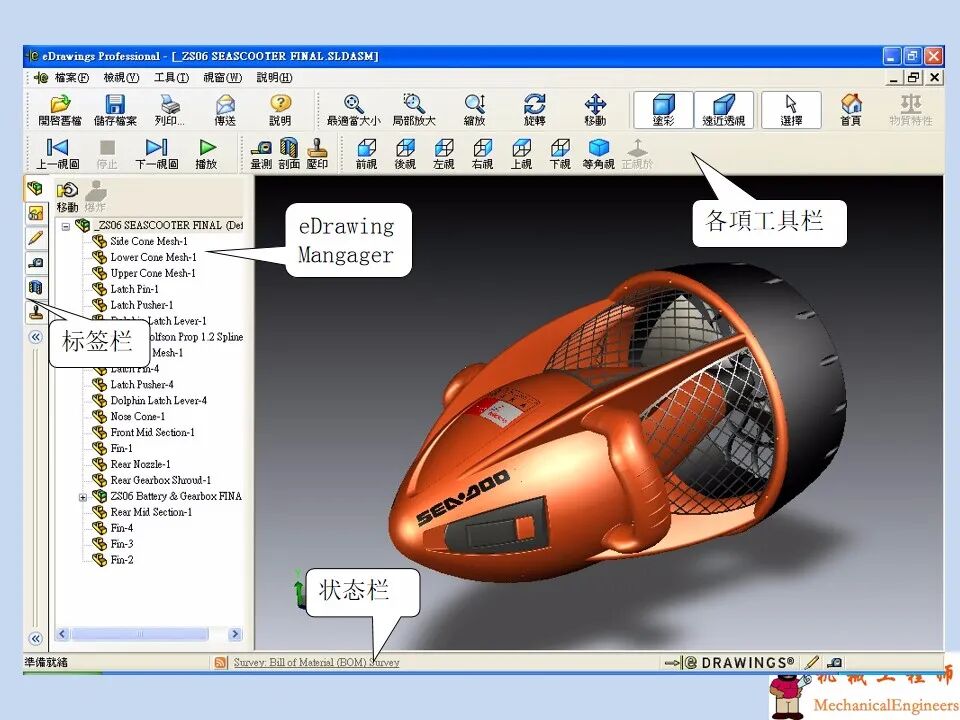Select the Latch Pin-1 component in the tree
The width and height of the screenshot is (960, 720).
click(135, 288)
